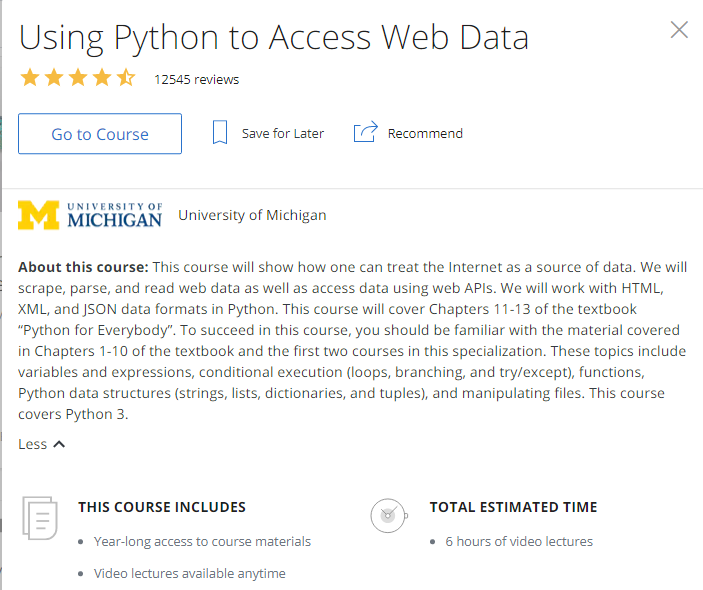
Task: Click the five-star rating graphic
Action: point(78,78)
